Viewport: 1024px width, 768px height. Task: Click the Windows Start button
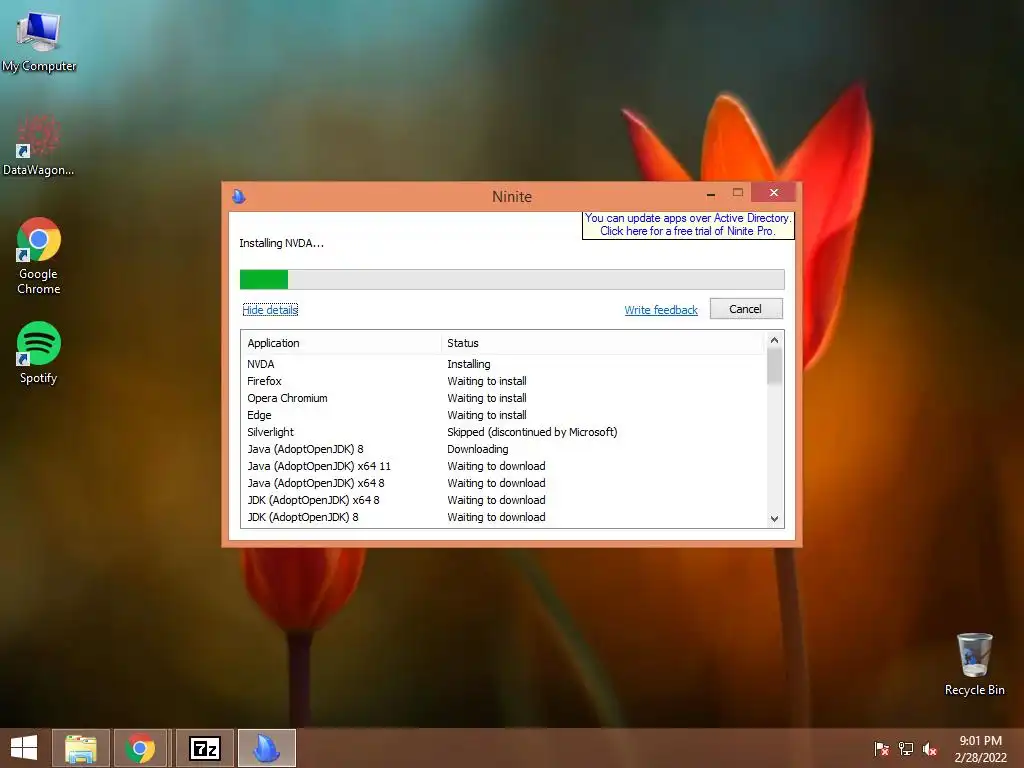[24, 748]
